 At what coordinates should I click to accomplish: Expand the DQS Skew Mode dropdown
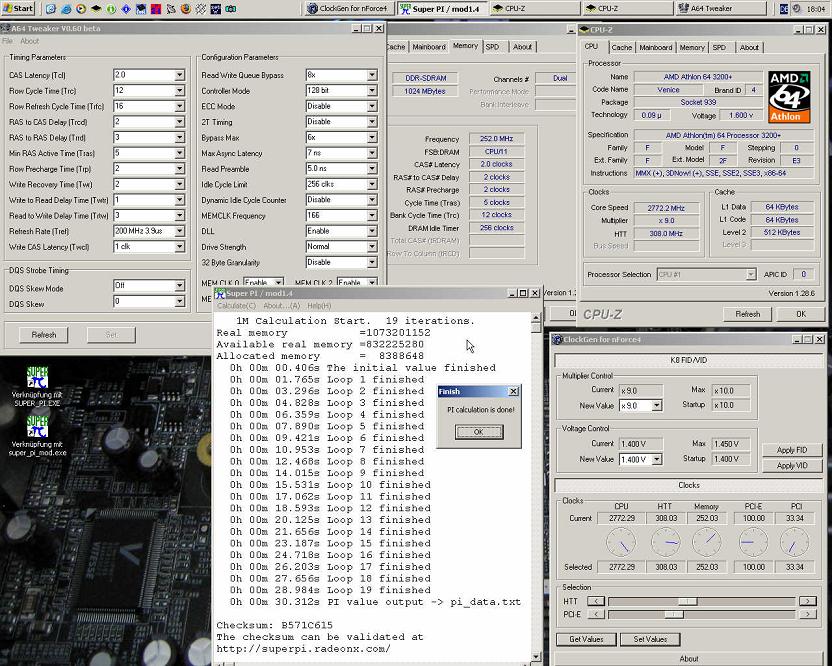pos(180,286)
